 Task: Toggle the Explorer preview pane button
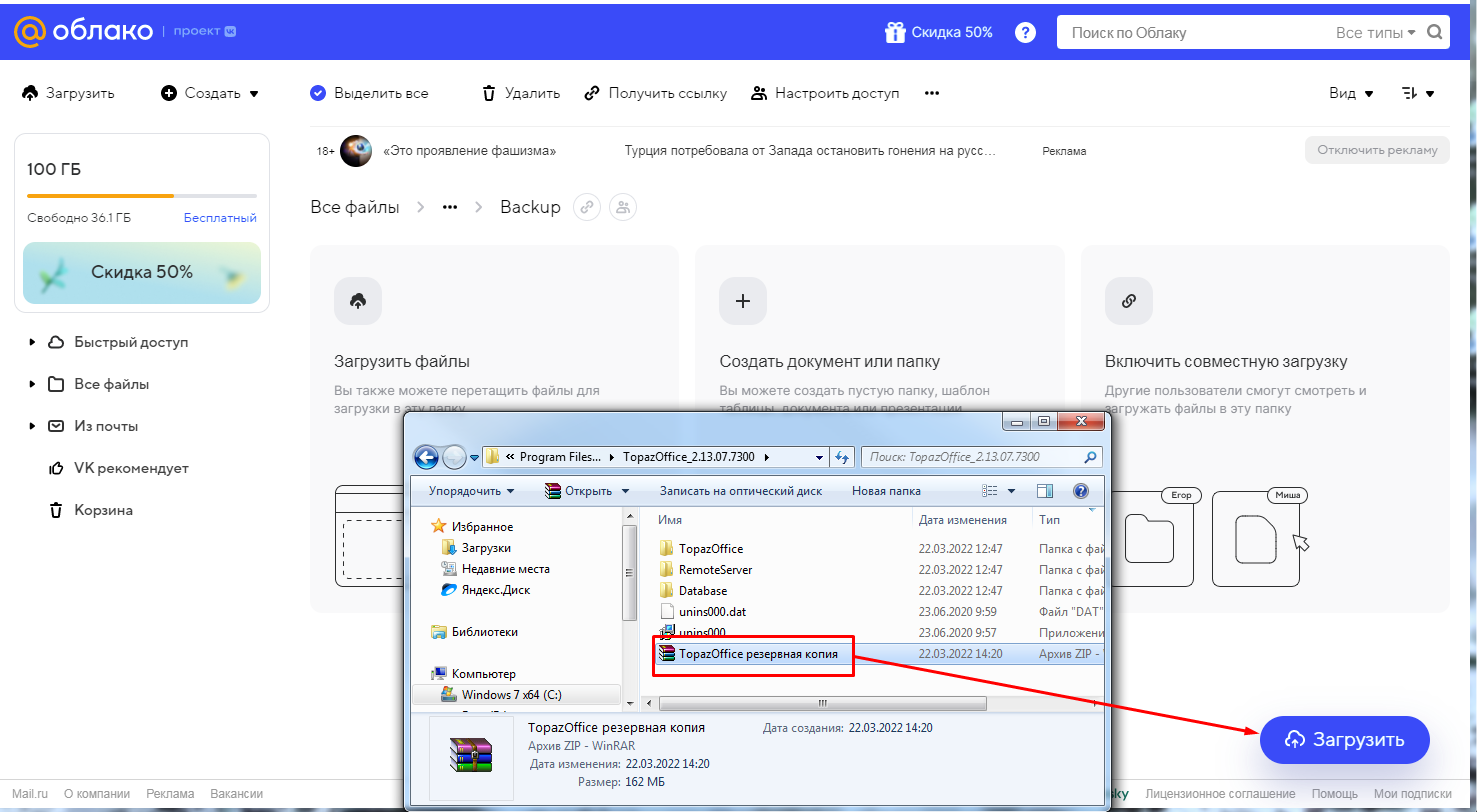pyautogui.click(x=1046, y=491)
